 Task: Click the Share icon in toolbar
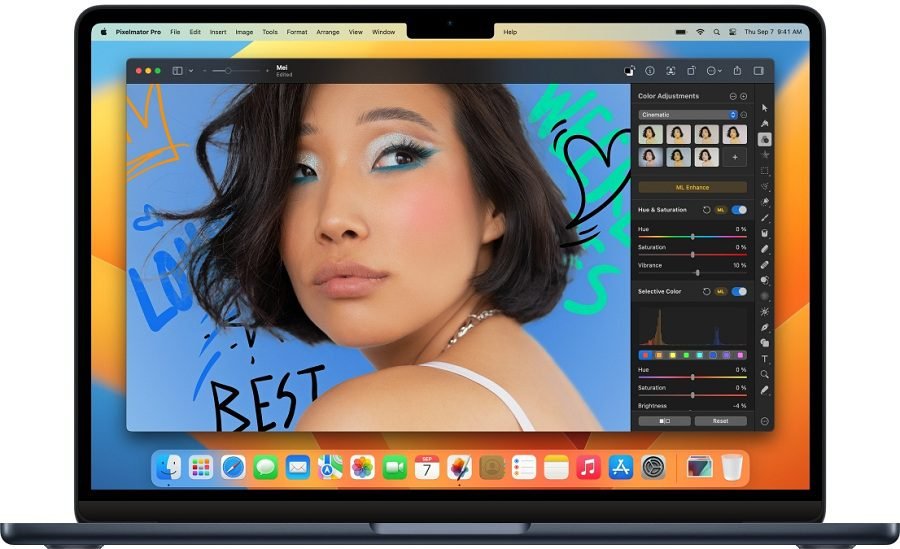[737, 71]
